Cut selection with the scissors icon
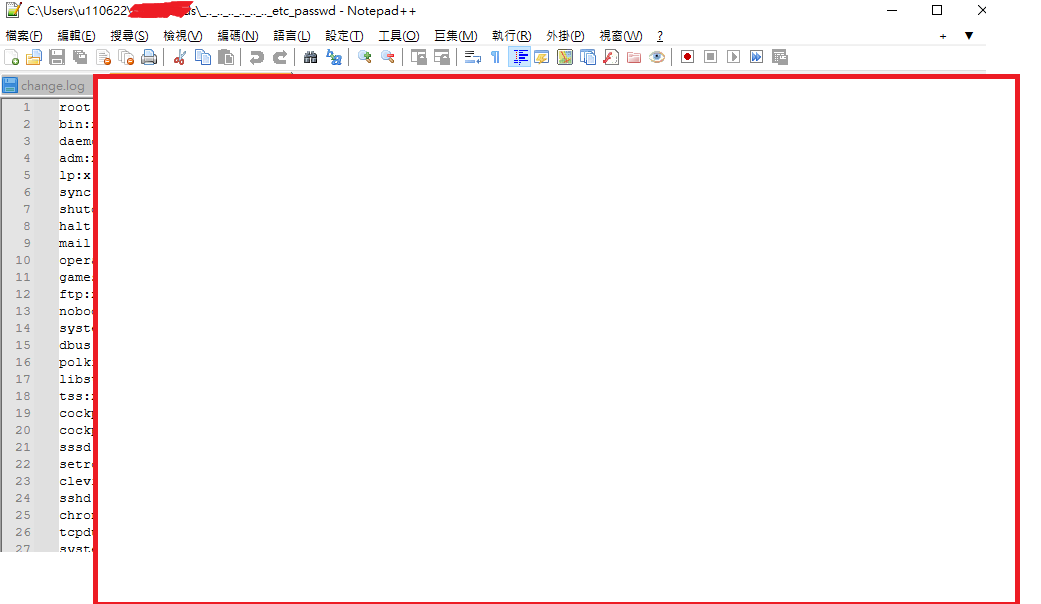 click(x=179, y=57)
